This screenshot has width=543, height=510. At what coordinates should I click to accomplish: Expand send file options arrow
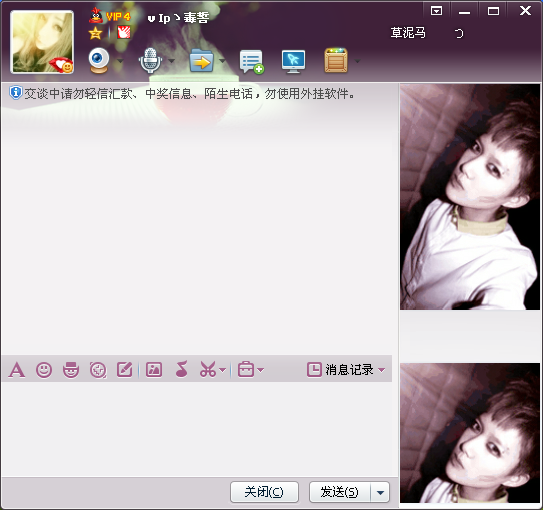tap(222, 61)
